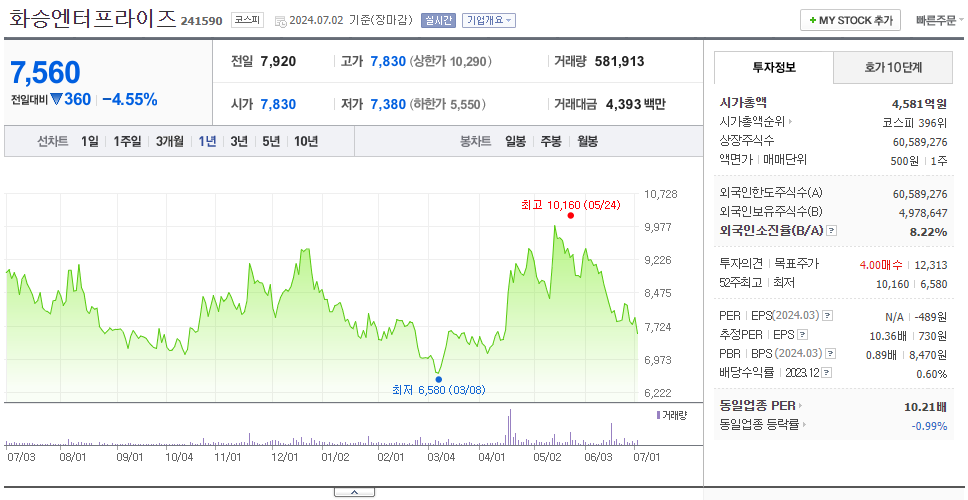Image resolution: width=968 pixels, height=500 pixels.
Task: Select 1년 line chart period
Action: (x=207, y=142)
